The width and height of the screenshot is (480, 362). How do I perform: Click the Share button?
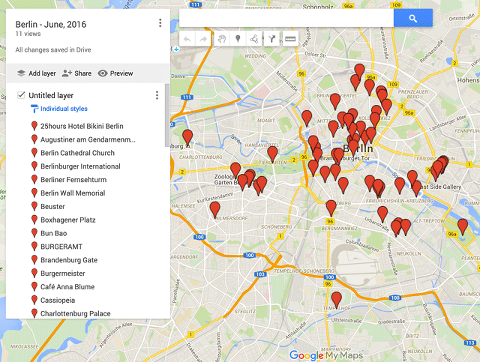(77, 73)
